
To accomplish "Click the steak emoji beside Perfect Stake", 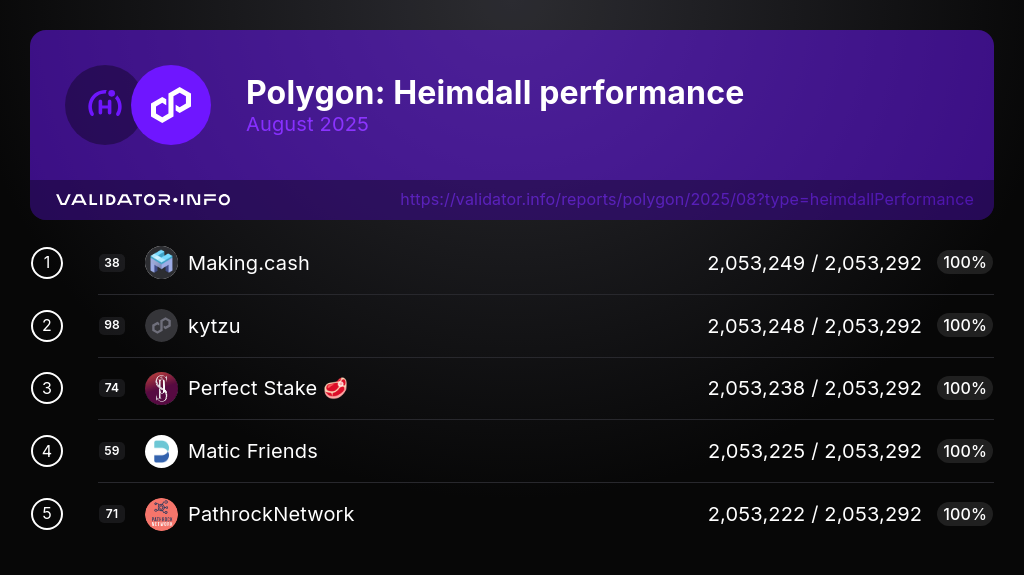I will tap(337, 388).
